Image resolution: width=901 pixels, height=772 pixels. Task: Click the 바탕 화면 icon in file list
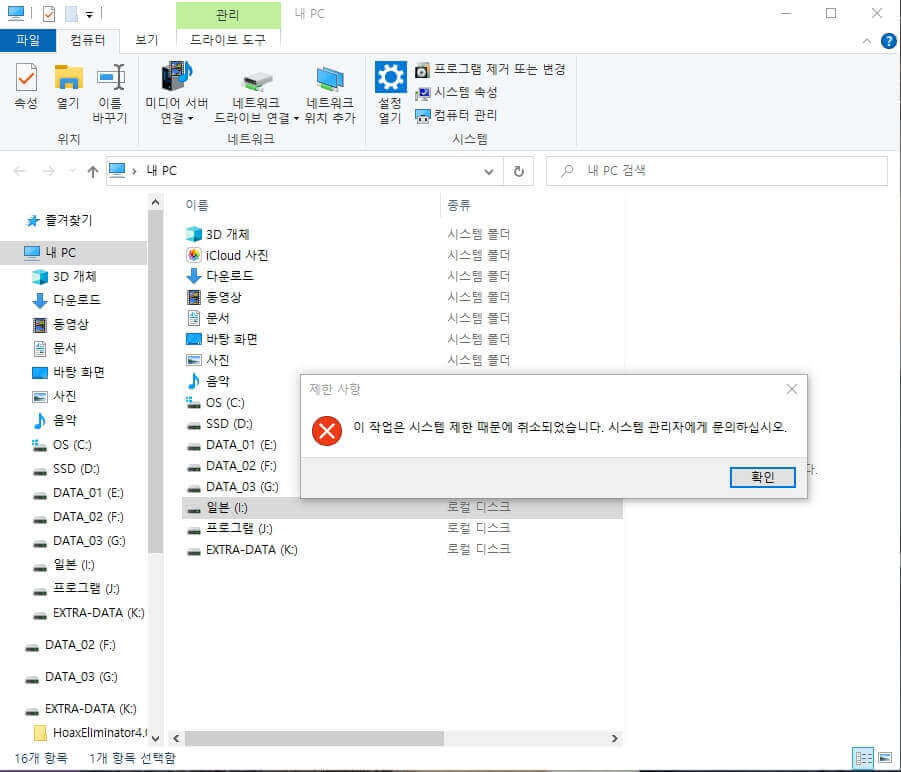[194, 339]
